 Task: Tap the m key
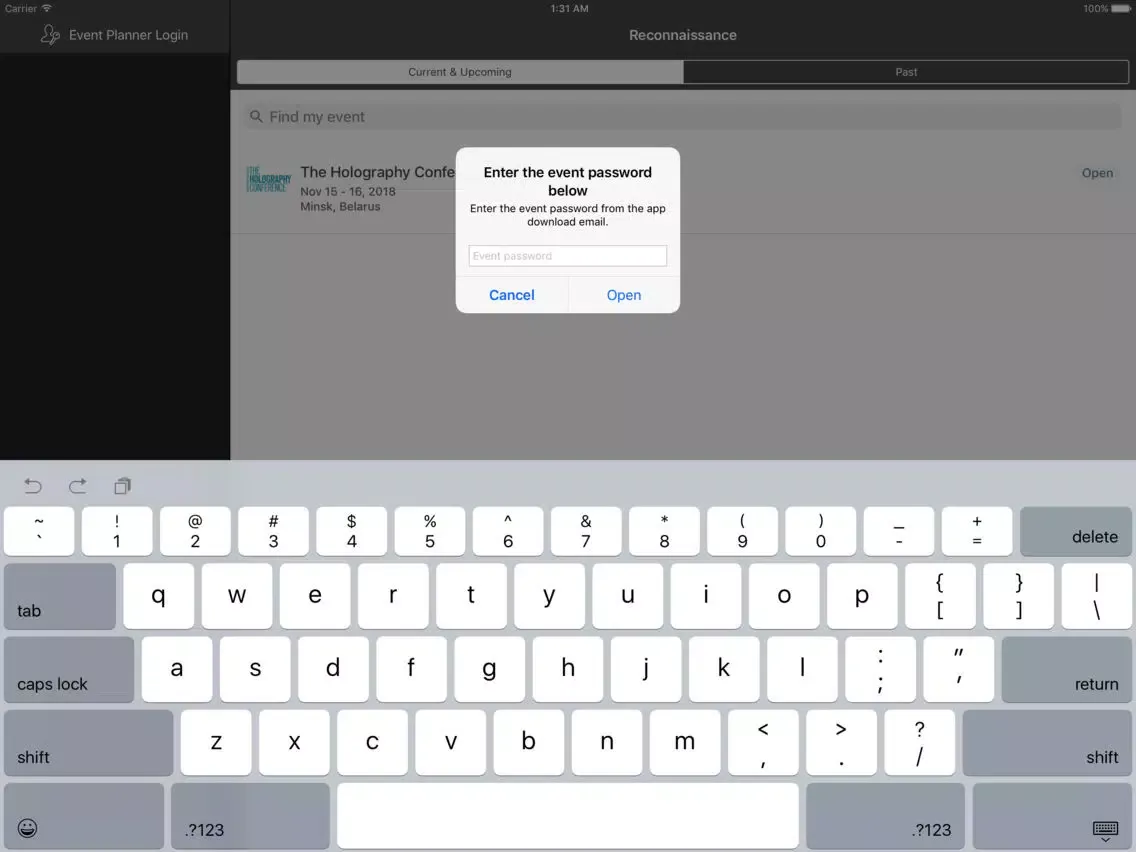[685, 743]
